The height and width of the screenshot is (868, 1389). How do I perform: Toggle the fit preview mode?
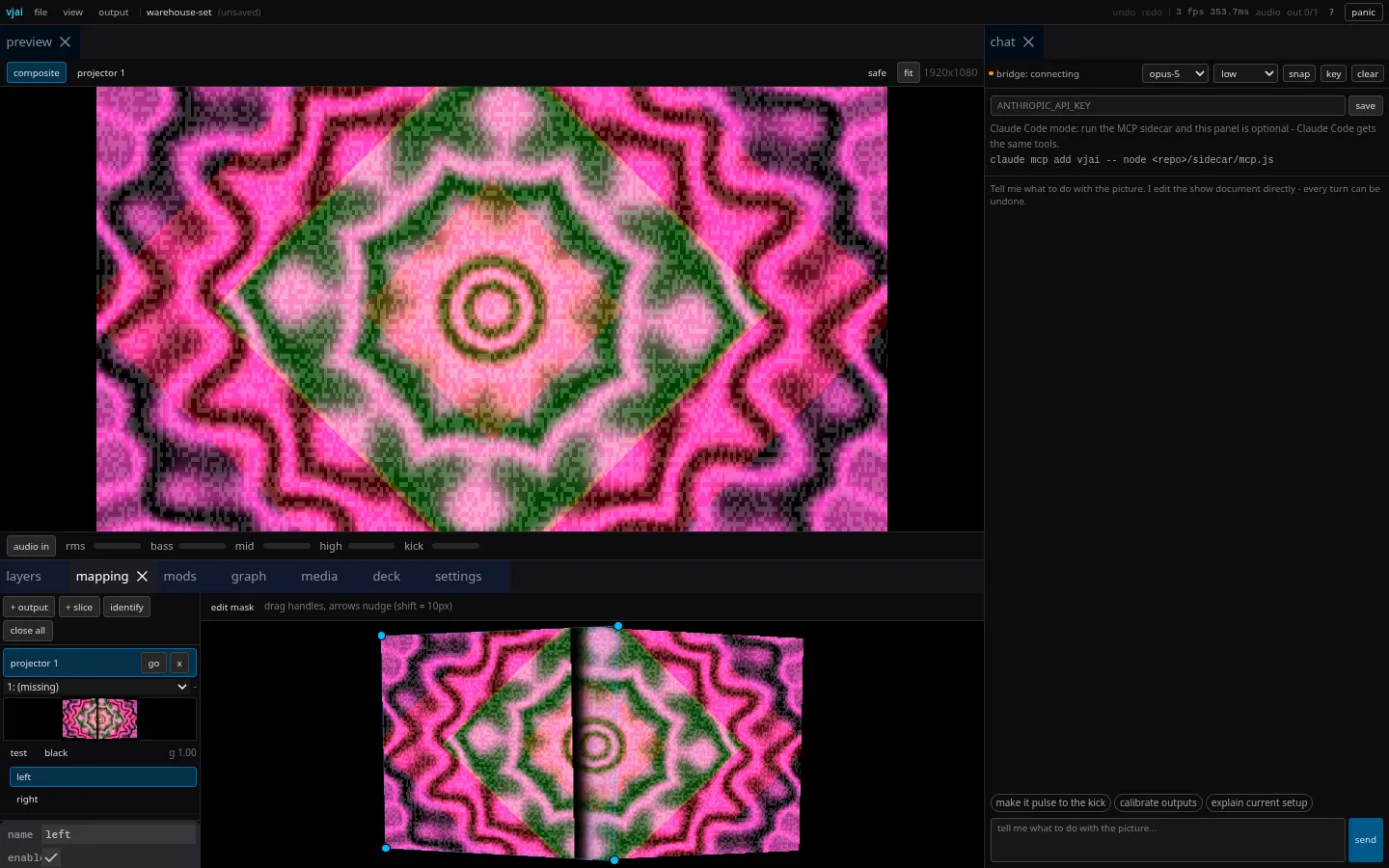(909, 72)
